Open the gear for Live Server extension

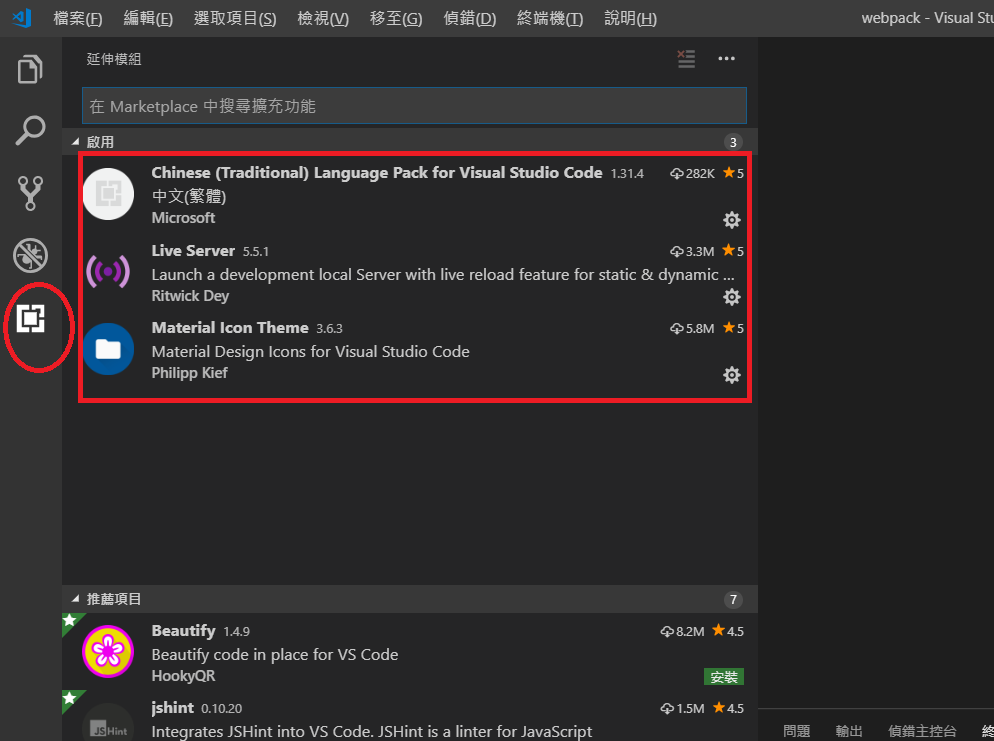tap(731, 297)
